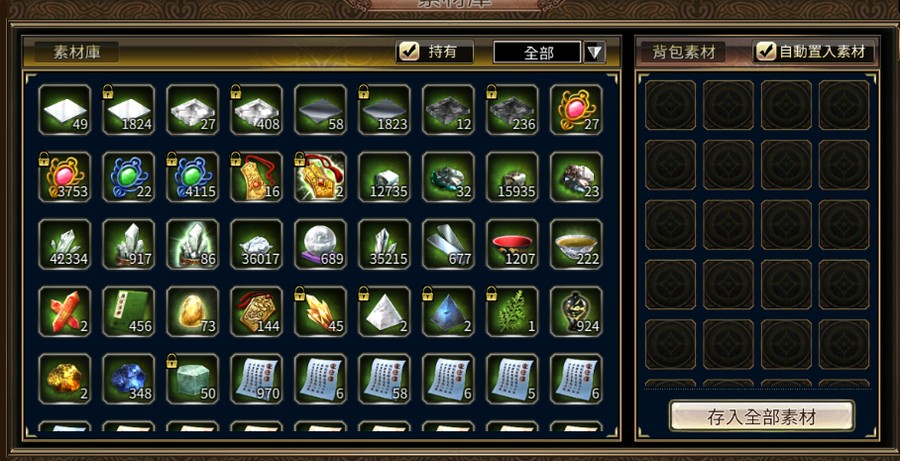The image size is (900, 461).
Task: Click the 全部 filter combo box
Action: coord(537,52)
